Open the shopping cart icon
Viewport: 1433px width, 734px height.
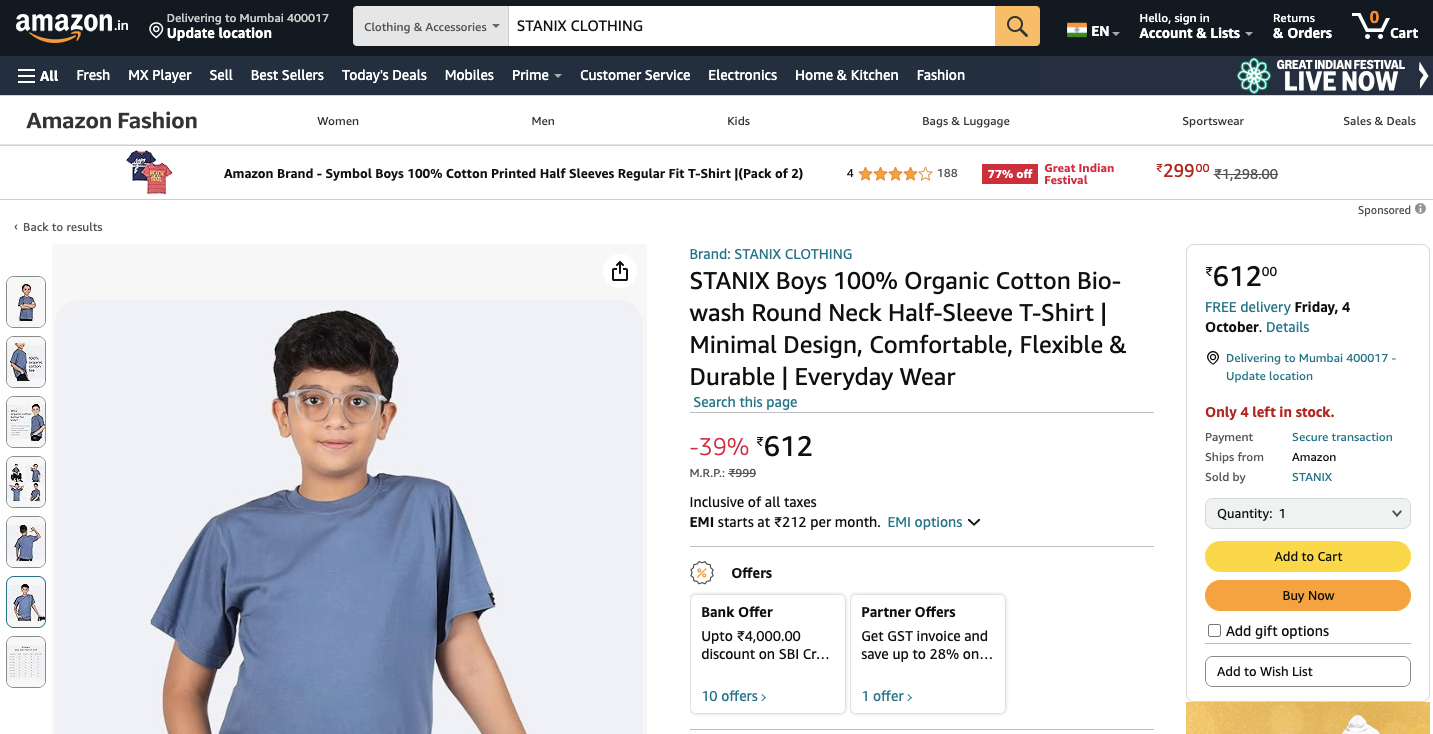click(x=1383, y=26)
